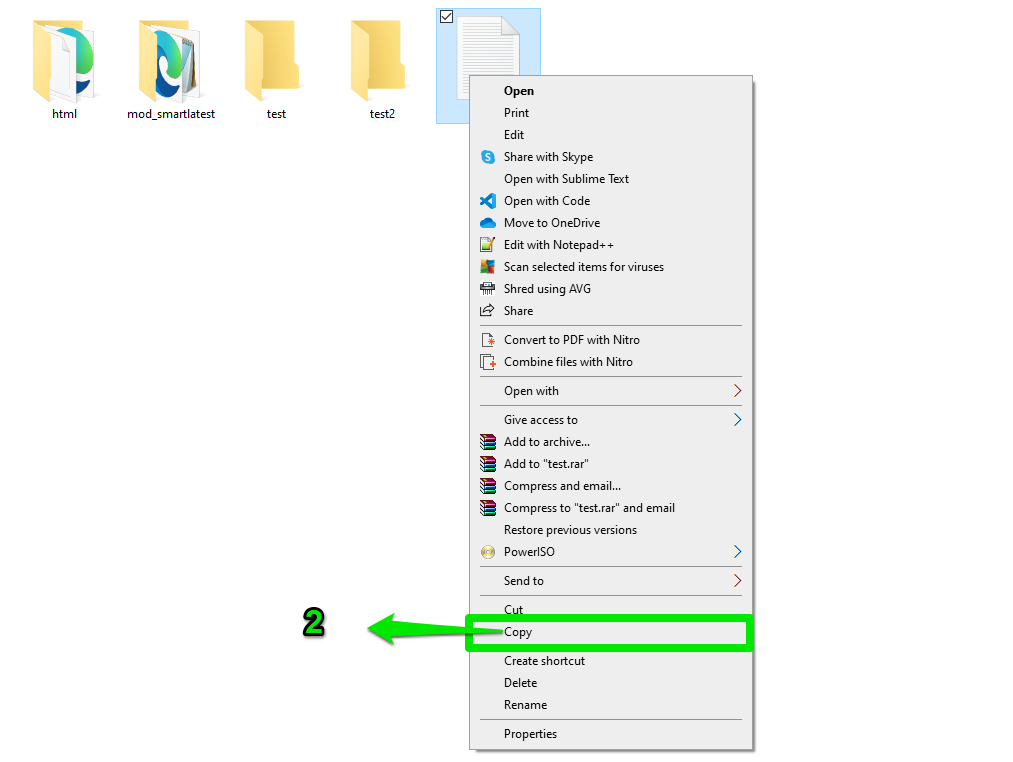Image resolution: width=1013 pixels, height=762 pixels.
Task: Click the AVG shredder icon
Action: 488,289
